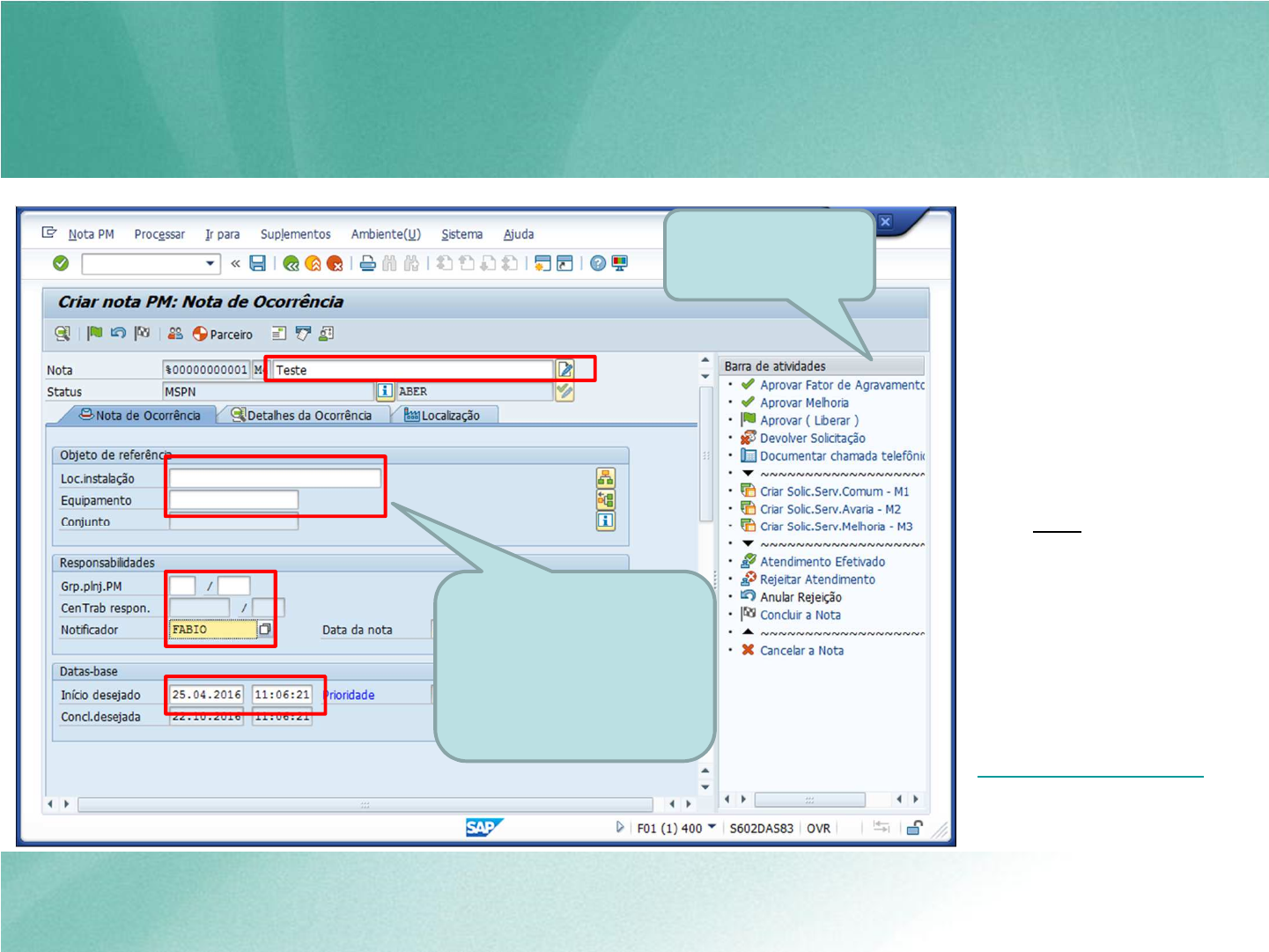Create new session icon in toolbar
1269x952 pixels.
542,263
